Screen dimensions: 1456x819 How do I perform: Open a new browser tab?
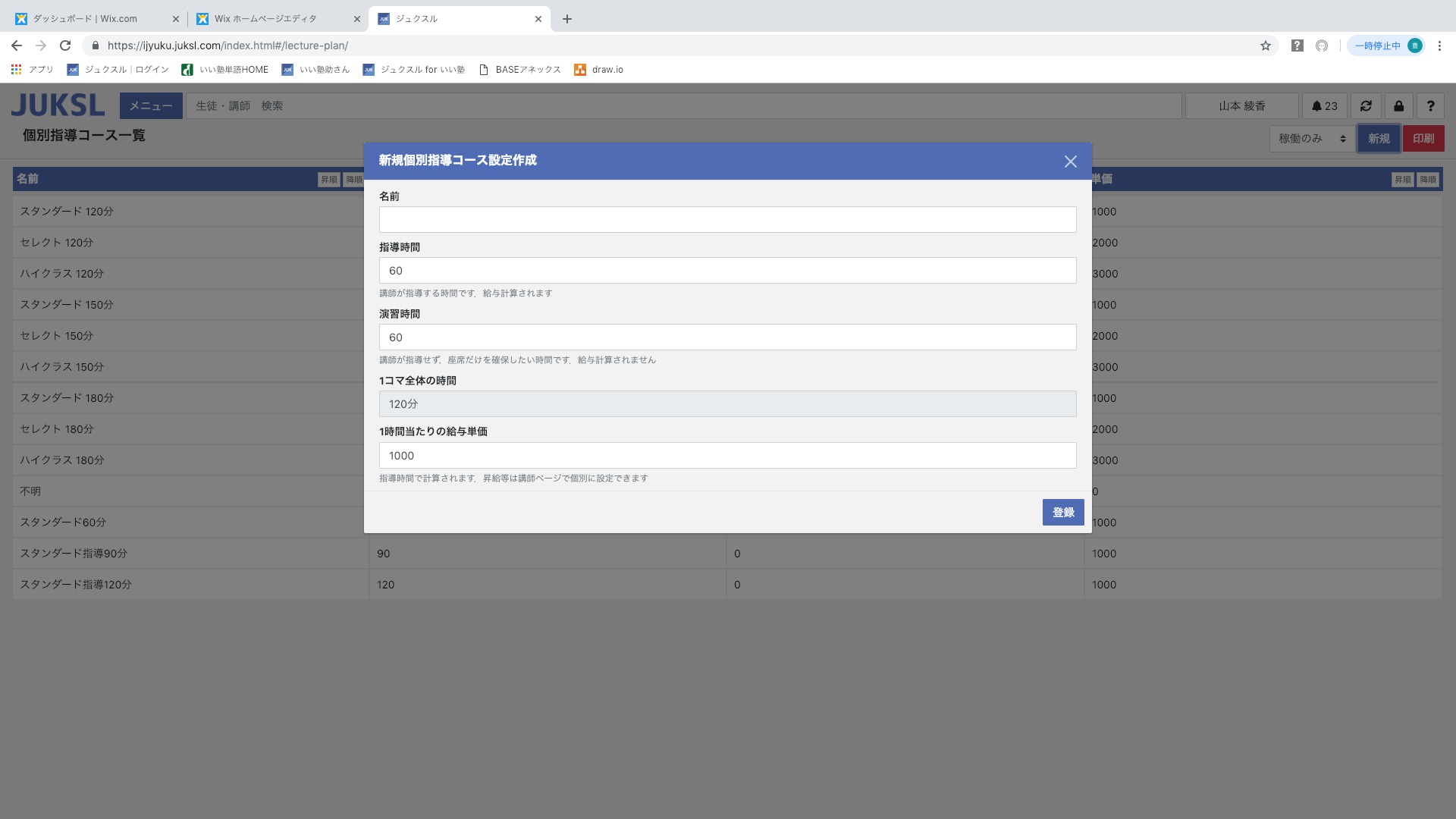(x=567, y=19)
